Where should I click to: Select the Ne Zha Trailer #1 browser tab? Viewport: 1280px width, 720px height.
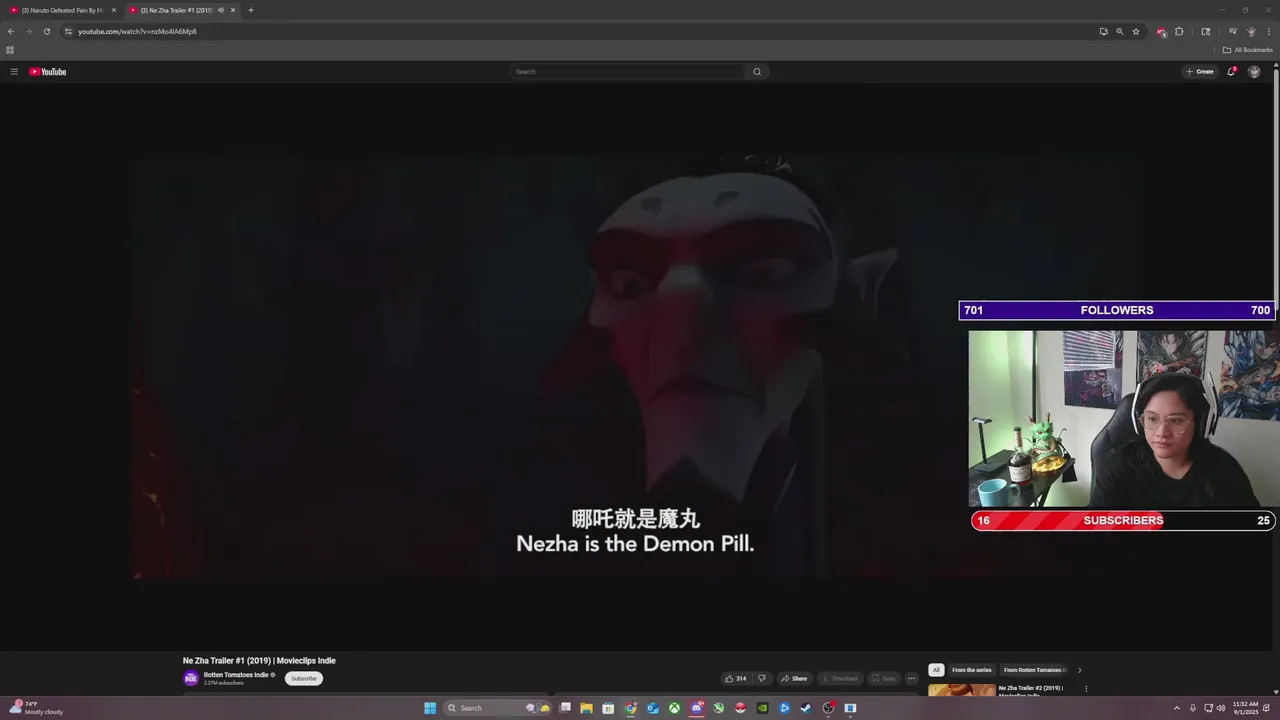[175, 10]
